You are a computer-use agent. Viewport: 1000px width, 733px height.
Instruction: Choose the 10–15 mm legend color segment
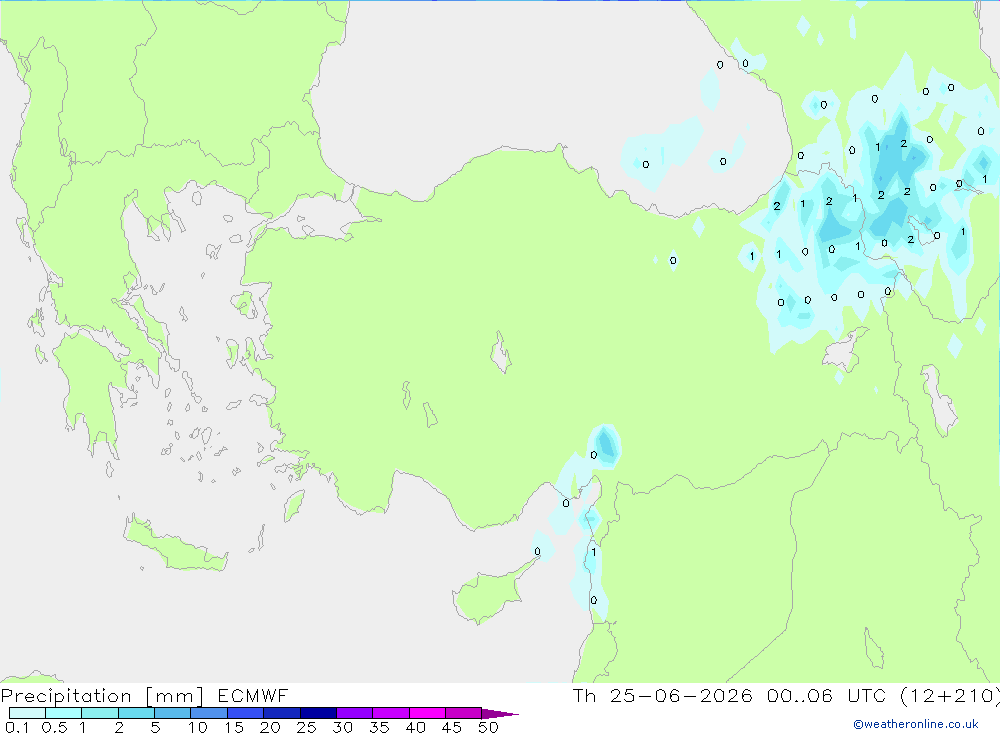(x=209, y=713)
